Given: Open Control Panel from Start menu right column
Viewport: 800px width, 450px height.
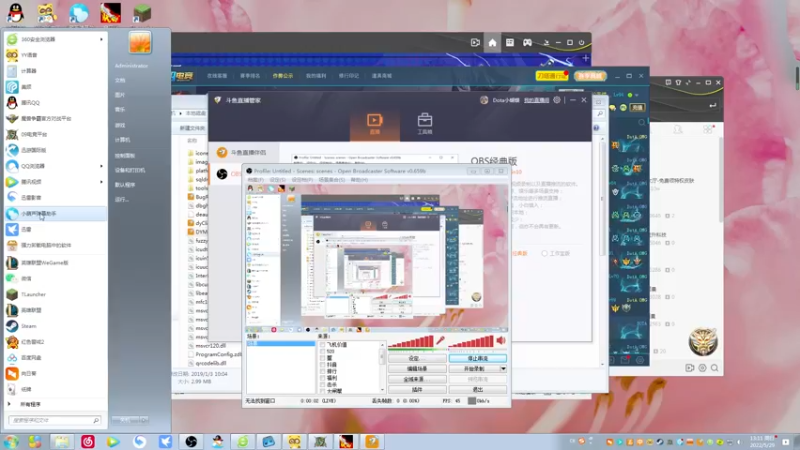Looking at the screenshot, I should point(125,155).
